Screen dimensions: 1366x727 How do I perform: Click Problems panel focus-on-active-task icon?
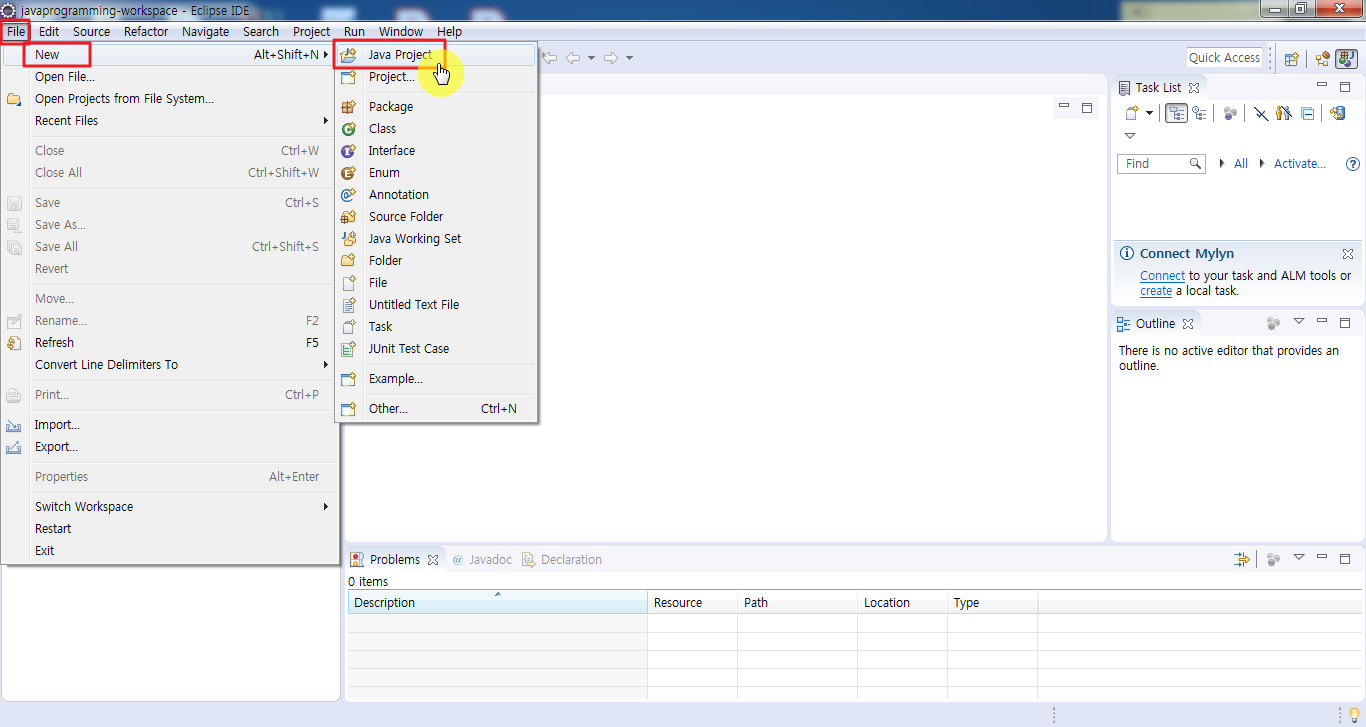[1273, 559]
